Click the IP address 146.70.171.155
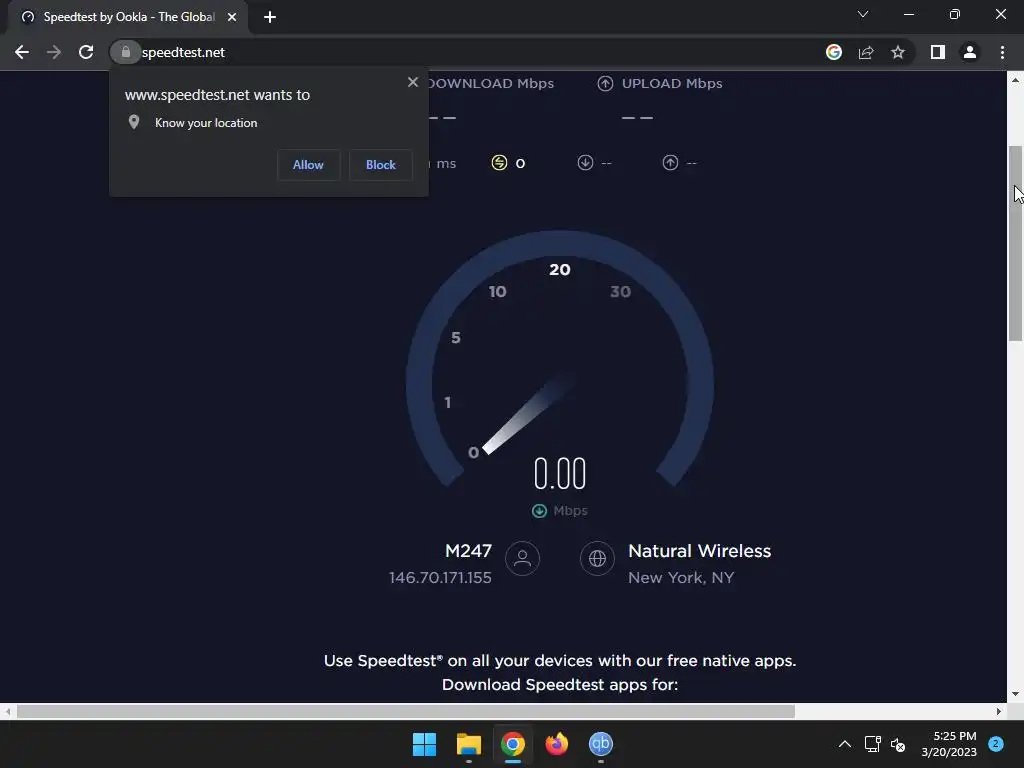Image resolution: width=1024 pixels, height=768 pixels. pos(440,577)
